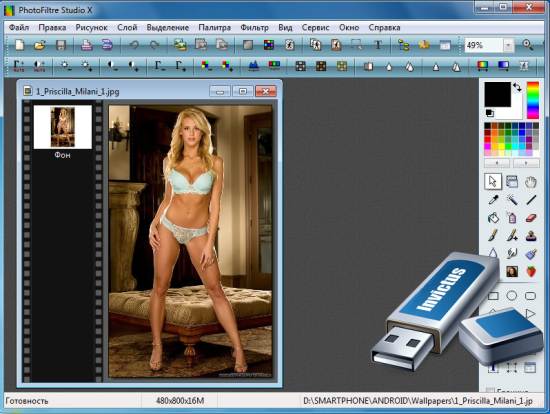Select the Paint bucket fill tool
The height and width of the screenshot is (414, 550).
pyautogui.click(x=493, y=218)
